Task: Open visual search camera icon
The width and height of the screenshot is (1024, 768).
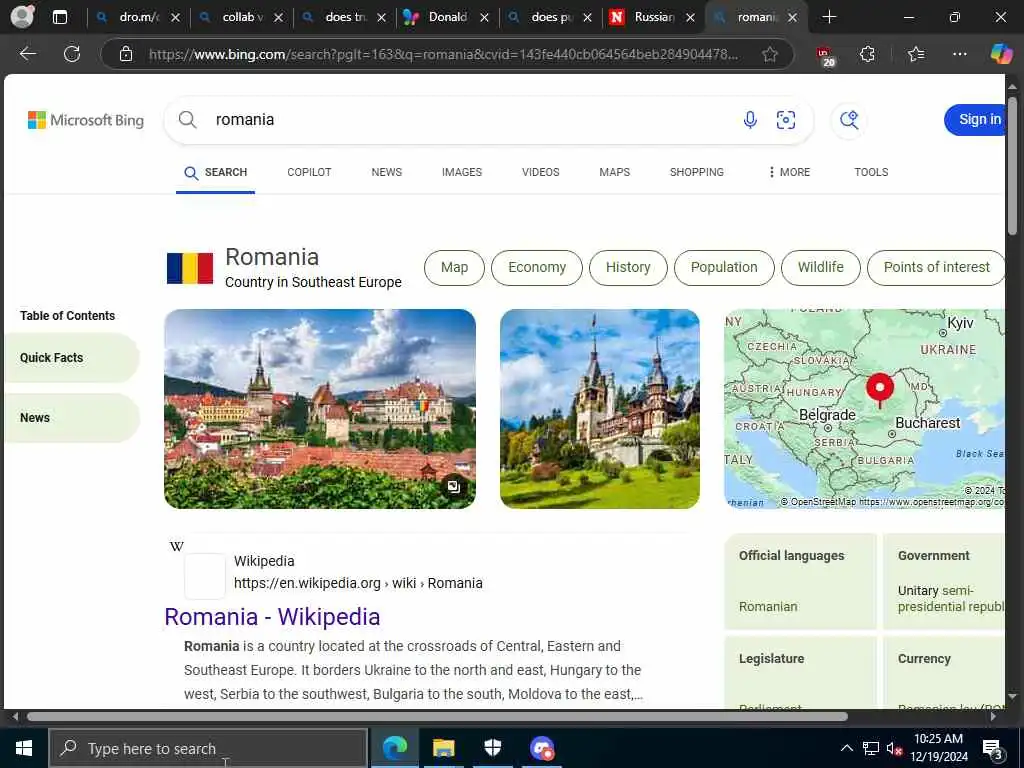Action: click(x=786, y=120)
